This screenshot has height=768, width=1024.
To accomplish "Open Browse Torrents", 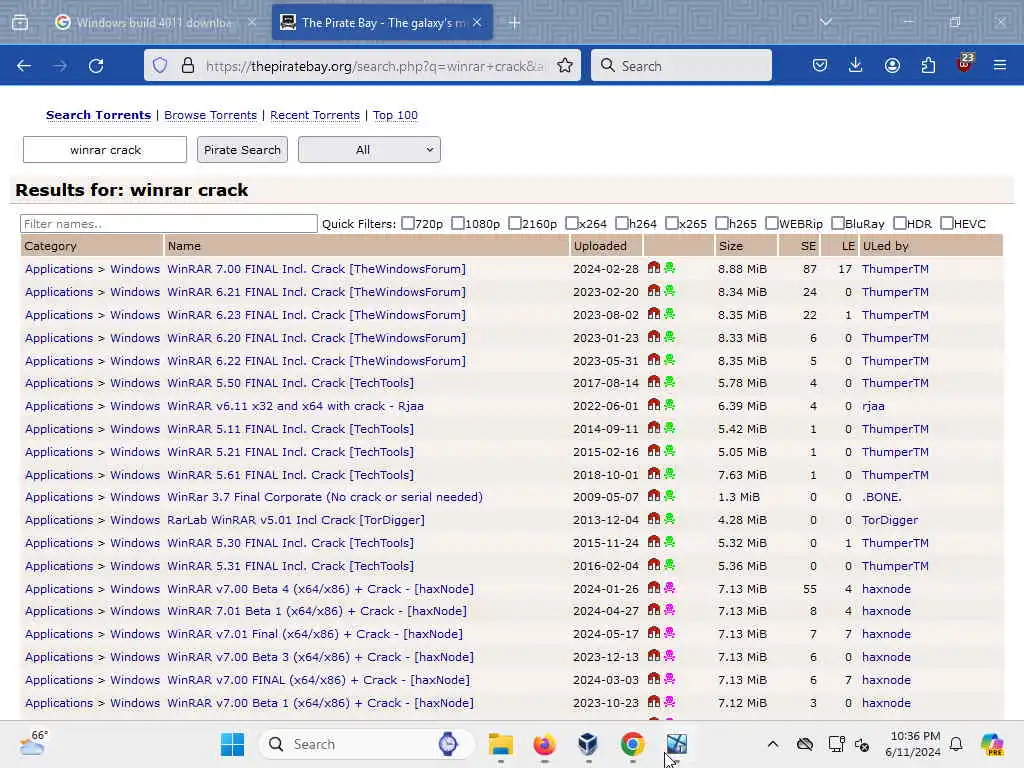I will tap(210, 115).
